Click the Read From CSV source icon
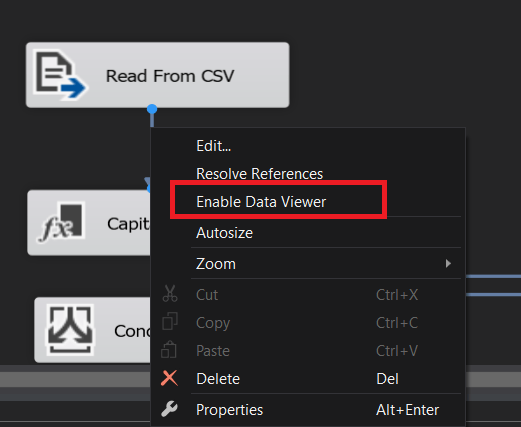 [60, 74]
